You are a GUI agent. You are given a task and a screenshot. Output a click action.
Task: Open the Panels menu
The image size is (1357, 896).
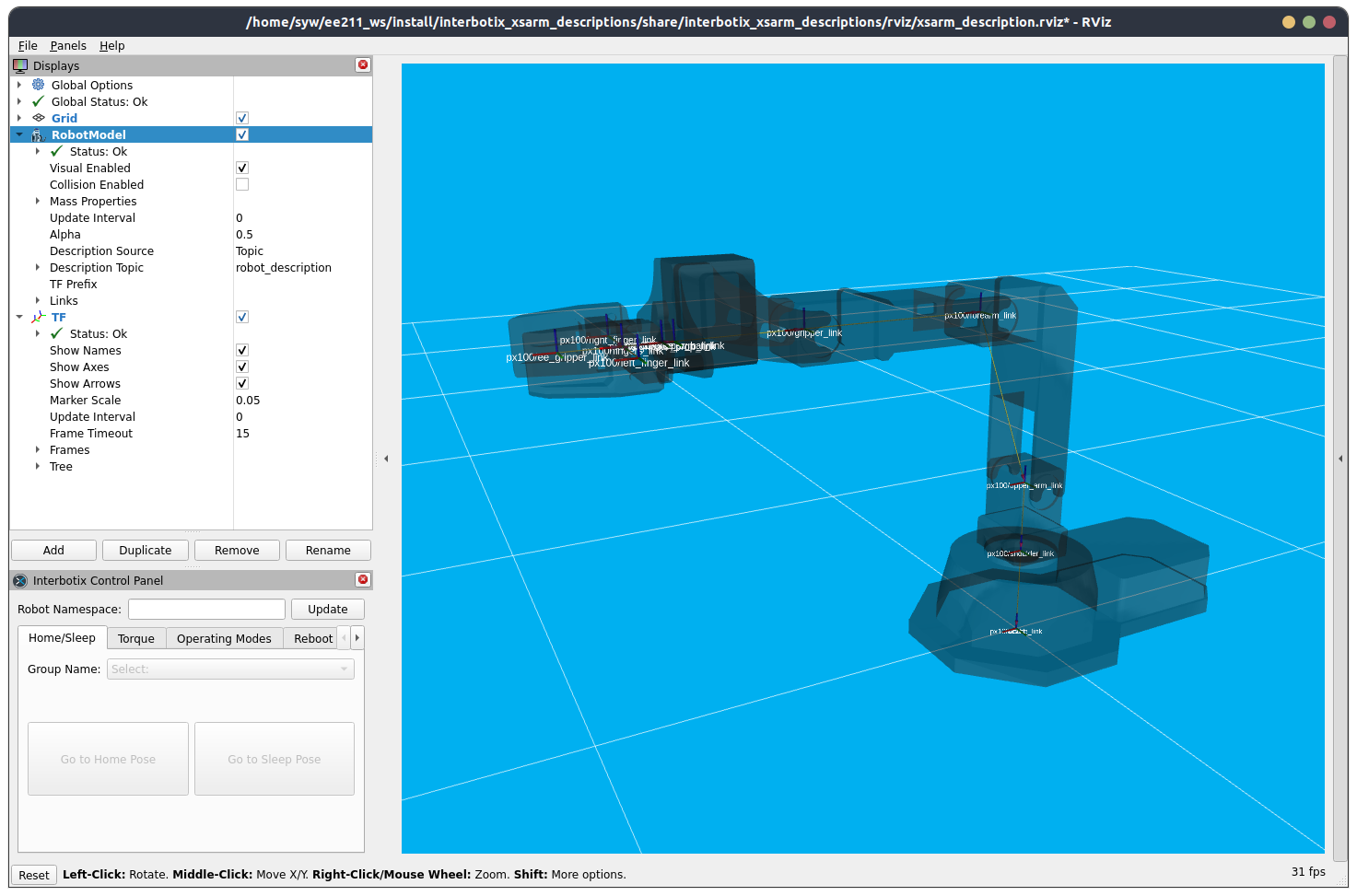[x=68, y=45]
